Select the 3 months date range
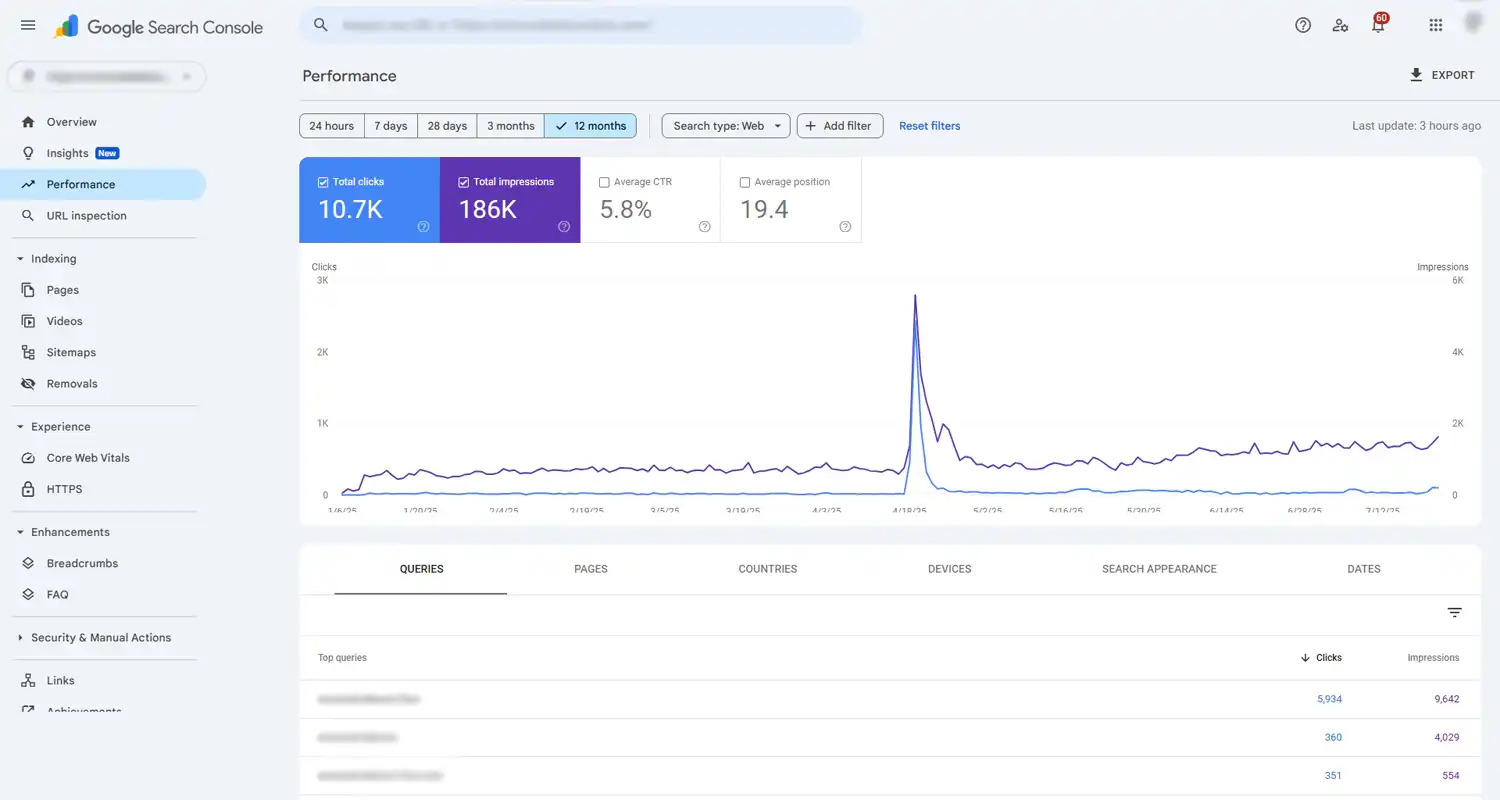 pyautogui.click(x=510, y=125)
